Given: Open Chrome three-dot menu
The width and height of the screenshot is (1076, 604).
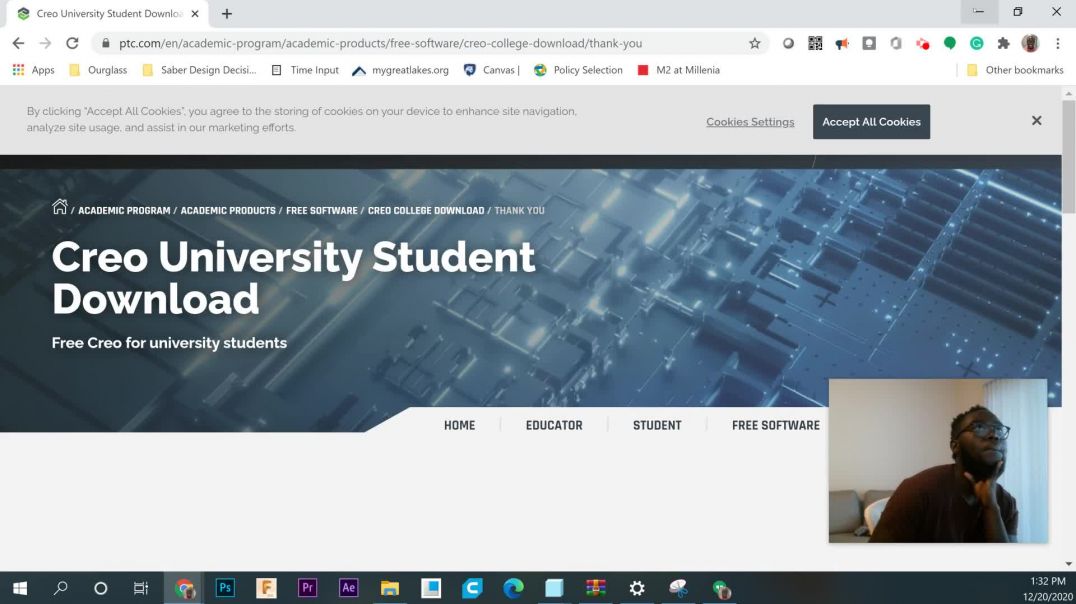Looking at the screenshot, I should (x=1057, y=43).
